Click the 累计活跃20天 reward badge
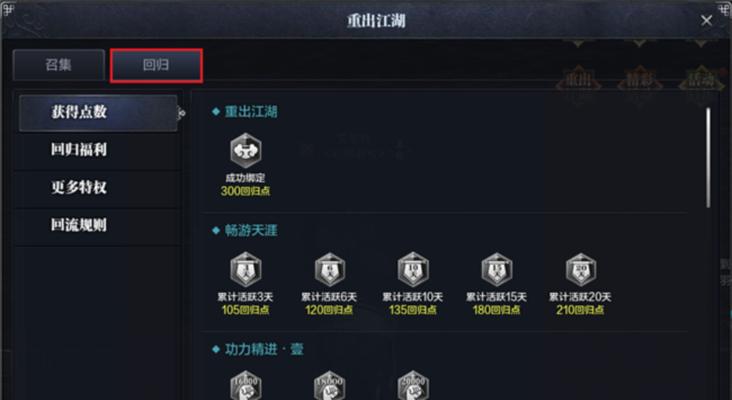This screenshot has height=400, width=732. click(x=580, y=269)
